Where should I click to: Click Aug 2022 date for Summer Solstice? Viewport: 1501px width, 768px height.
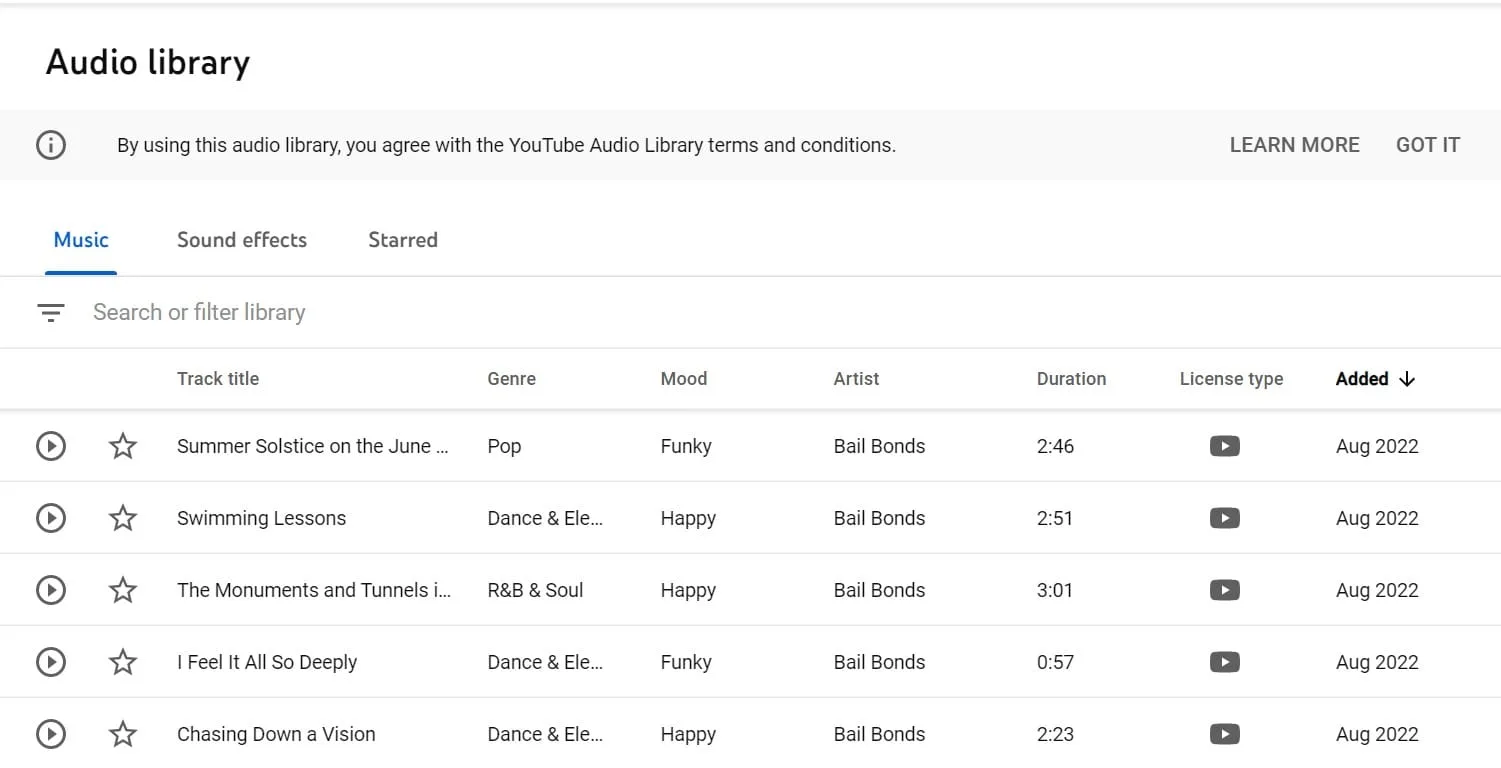pyautogui.click(x=1377, y=446)
